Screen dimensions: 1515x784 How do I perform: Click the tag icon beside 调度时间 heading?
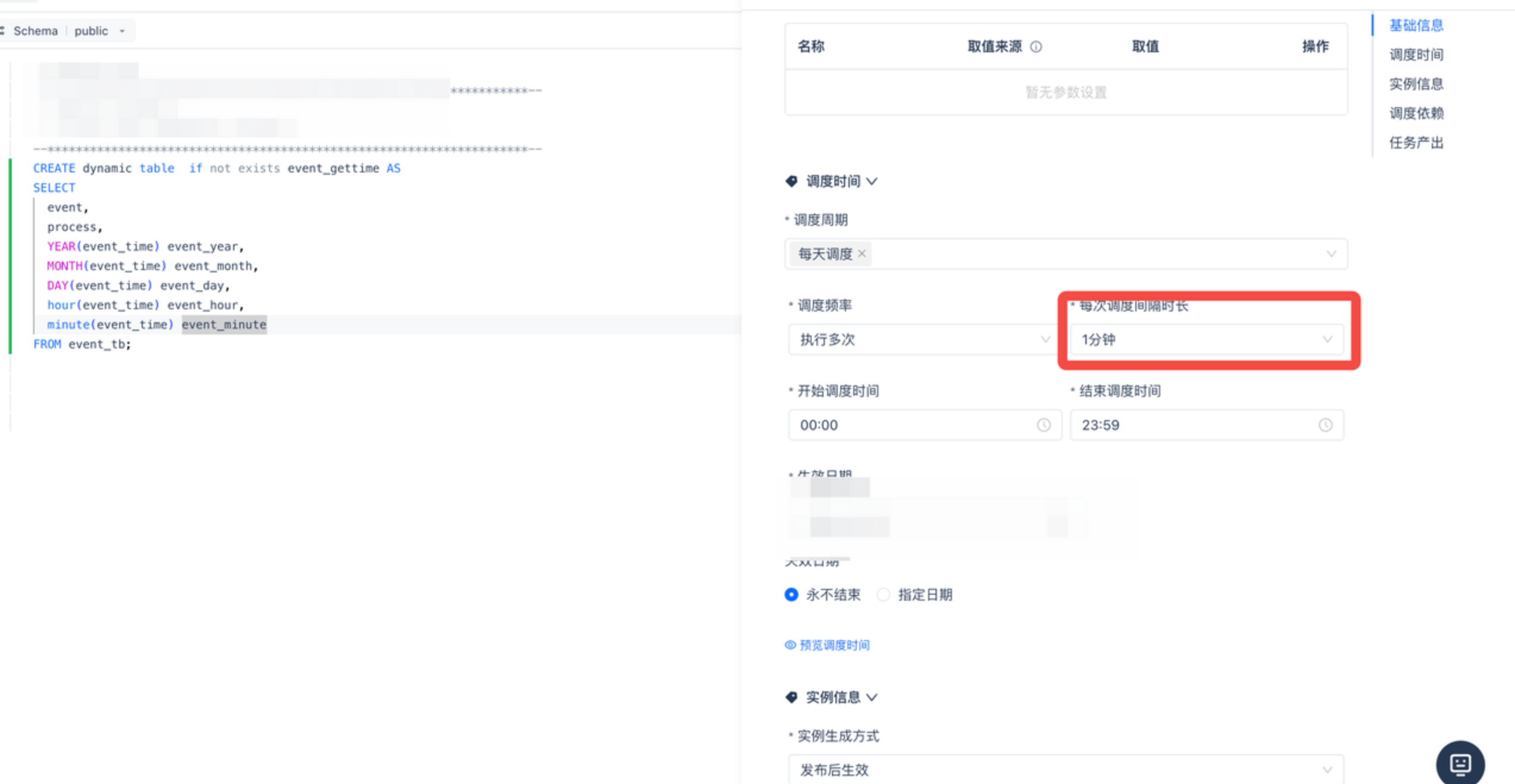point(791,181)
